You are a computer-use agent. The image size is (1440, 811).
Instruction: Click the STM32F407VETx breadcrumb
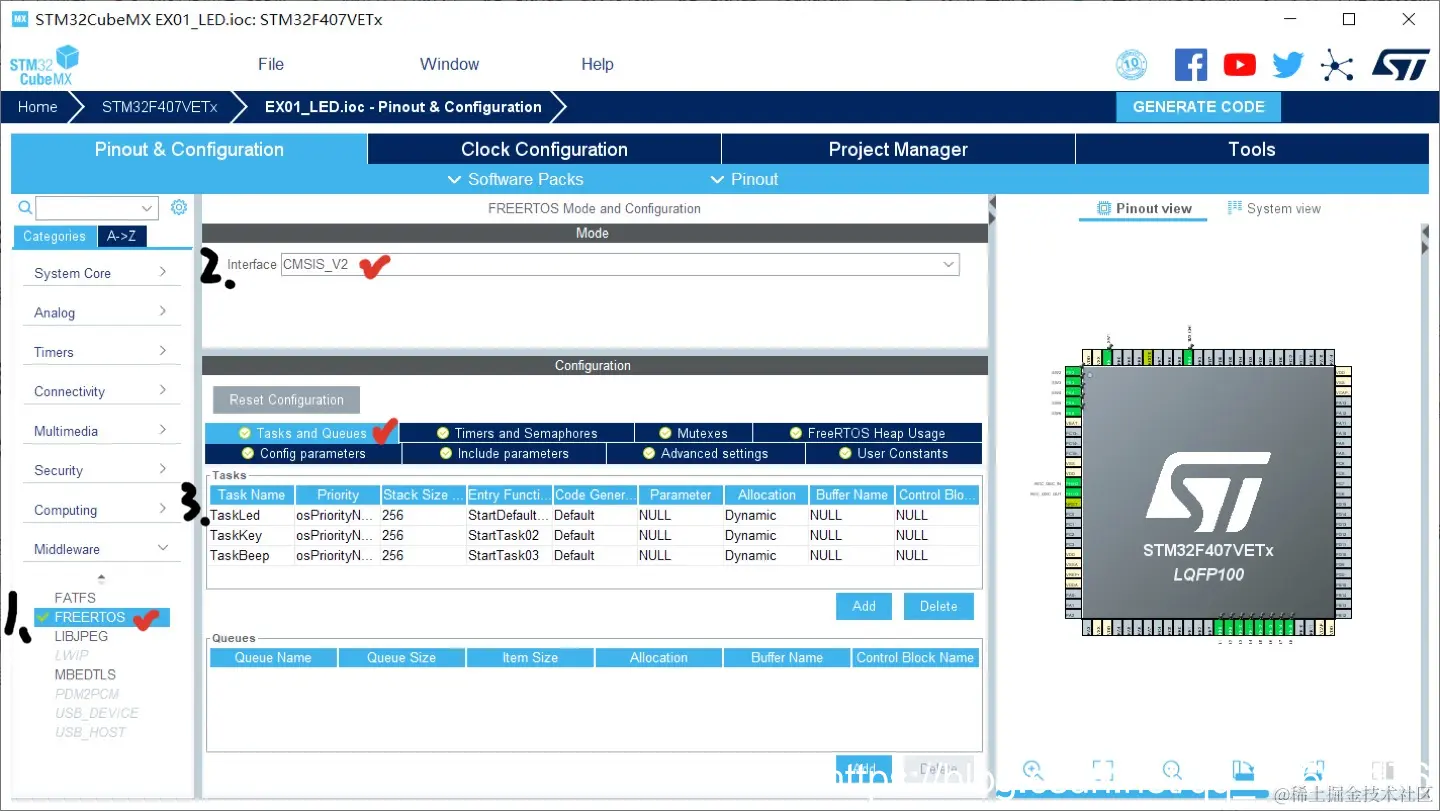coord(159,107)
